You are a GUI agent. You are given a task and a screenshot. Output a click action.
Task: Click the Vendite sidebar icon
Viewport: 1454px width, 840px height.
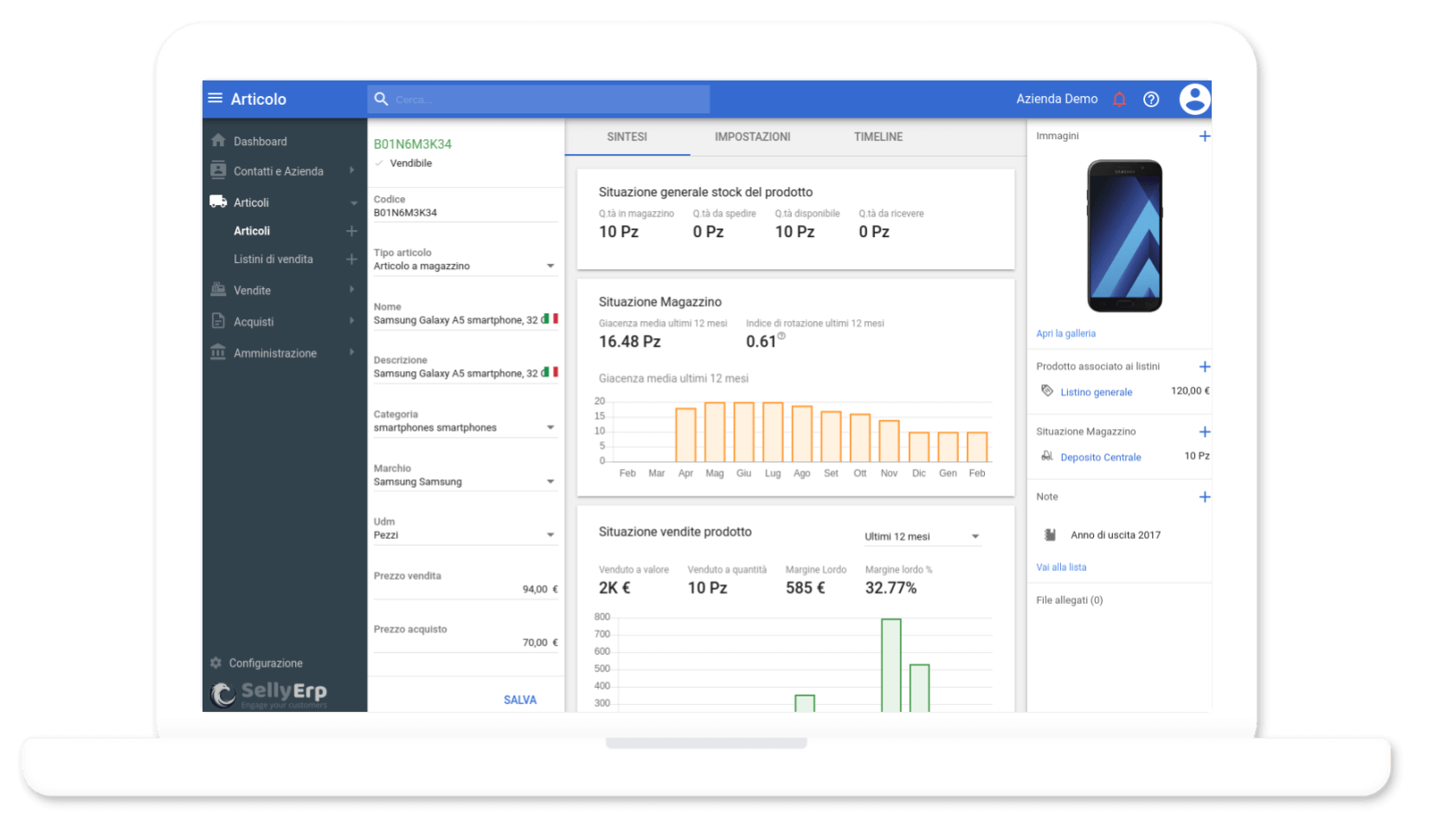[x=218, y=290]
